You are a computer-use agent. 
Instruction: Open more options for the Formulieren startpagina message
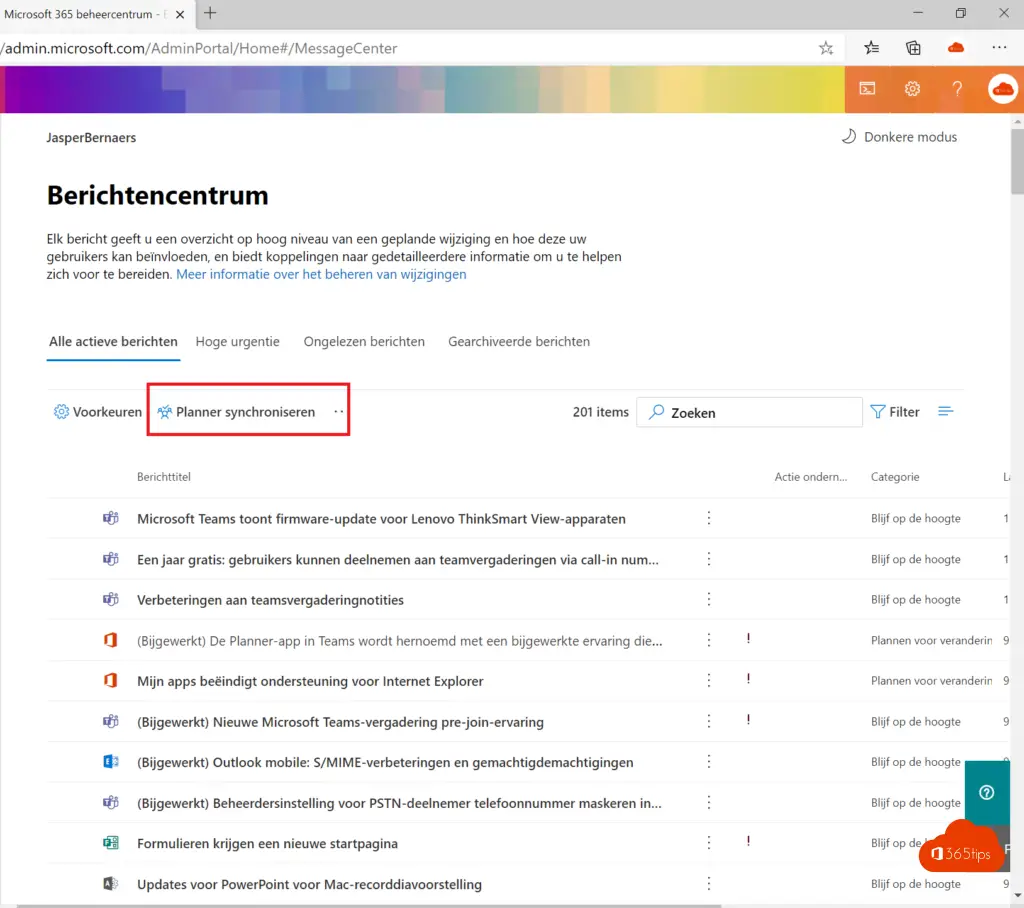(x=709, y=843)
